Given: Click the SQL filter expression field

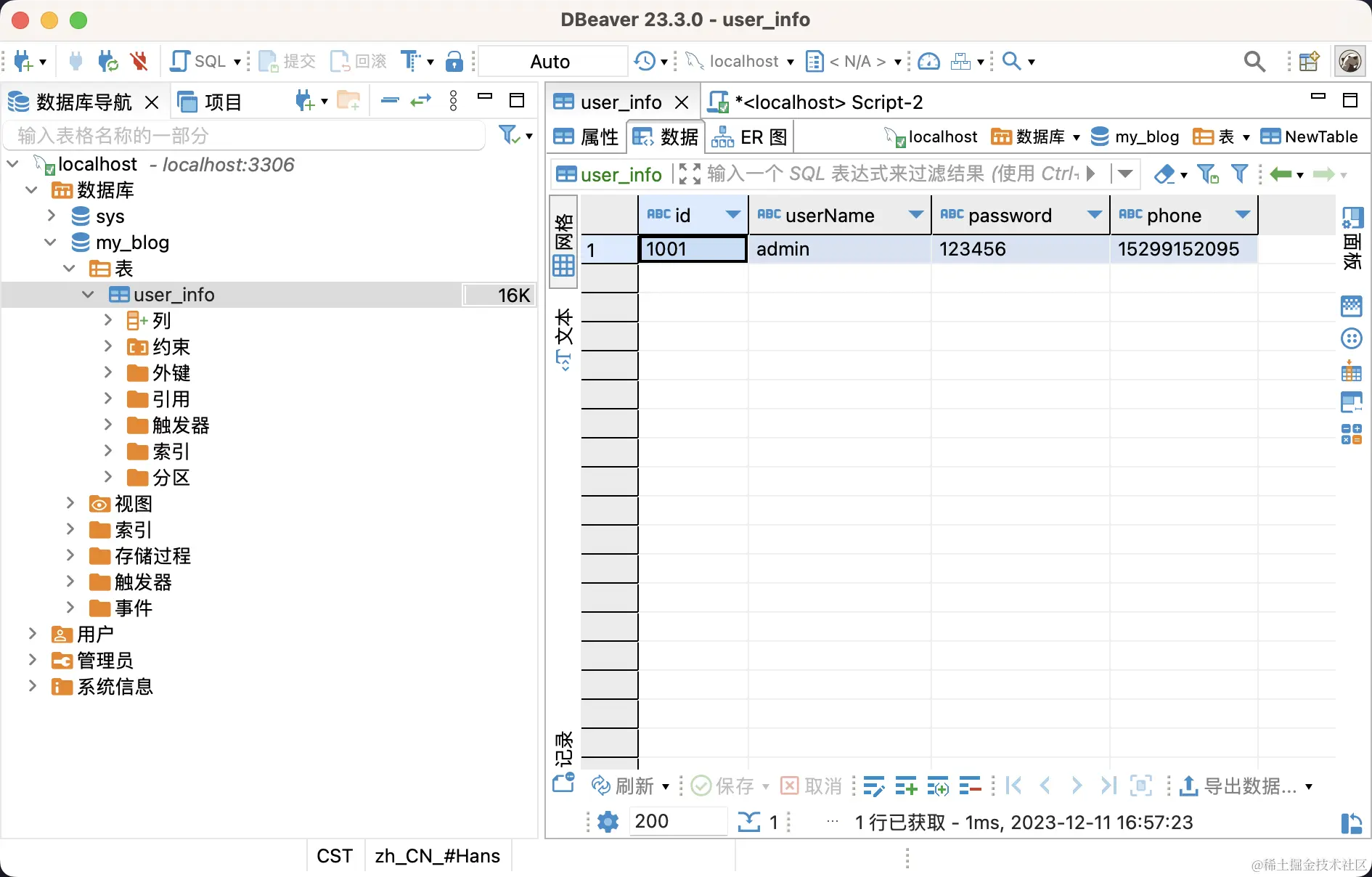Looking at the screenshot, I should tap(892, 174).
